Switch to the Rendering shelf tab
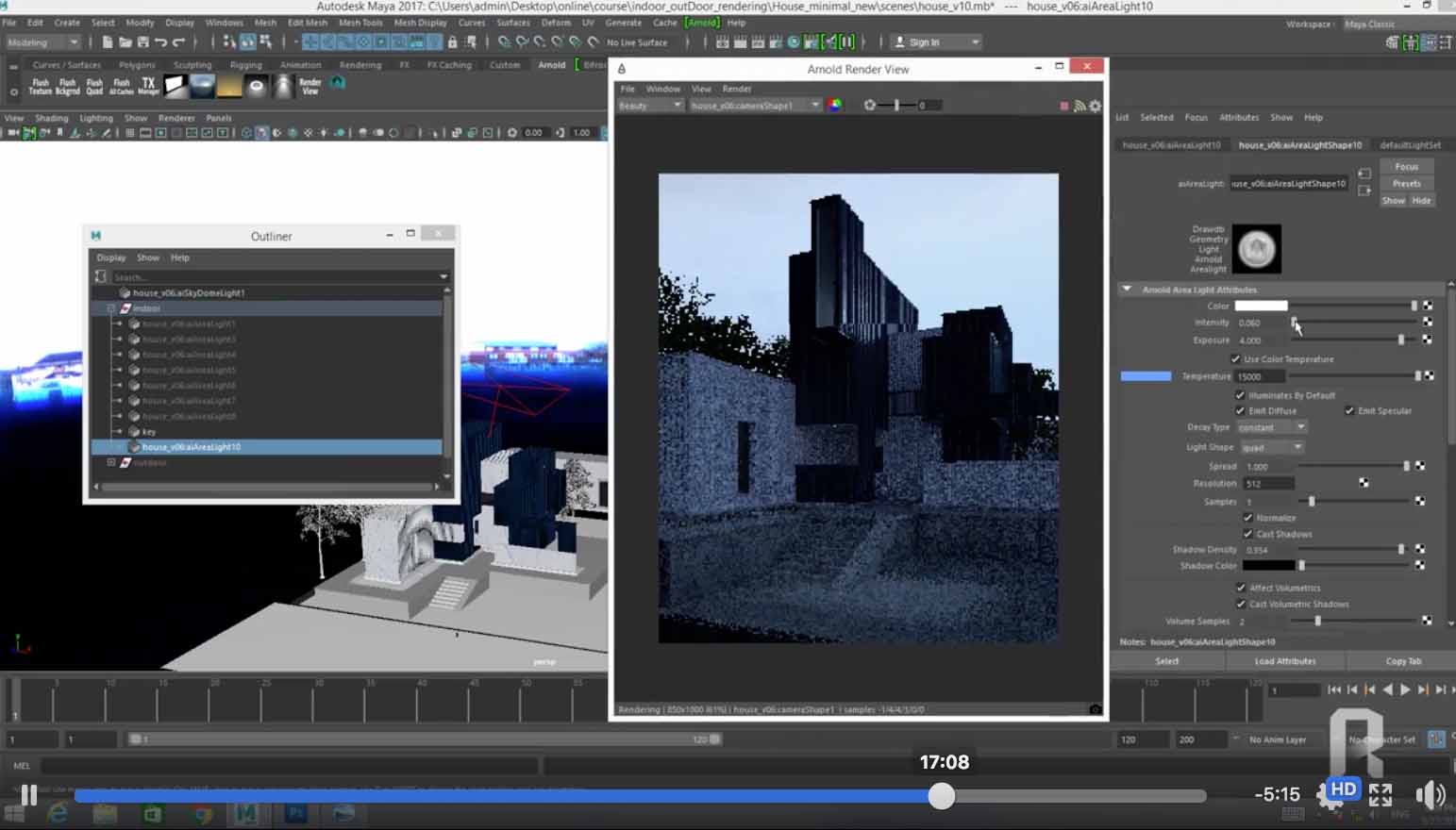 [360, 65]
